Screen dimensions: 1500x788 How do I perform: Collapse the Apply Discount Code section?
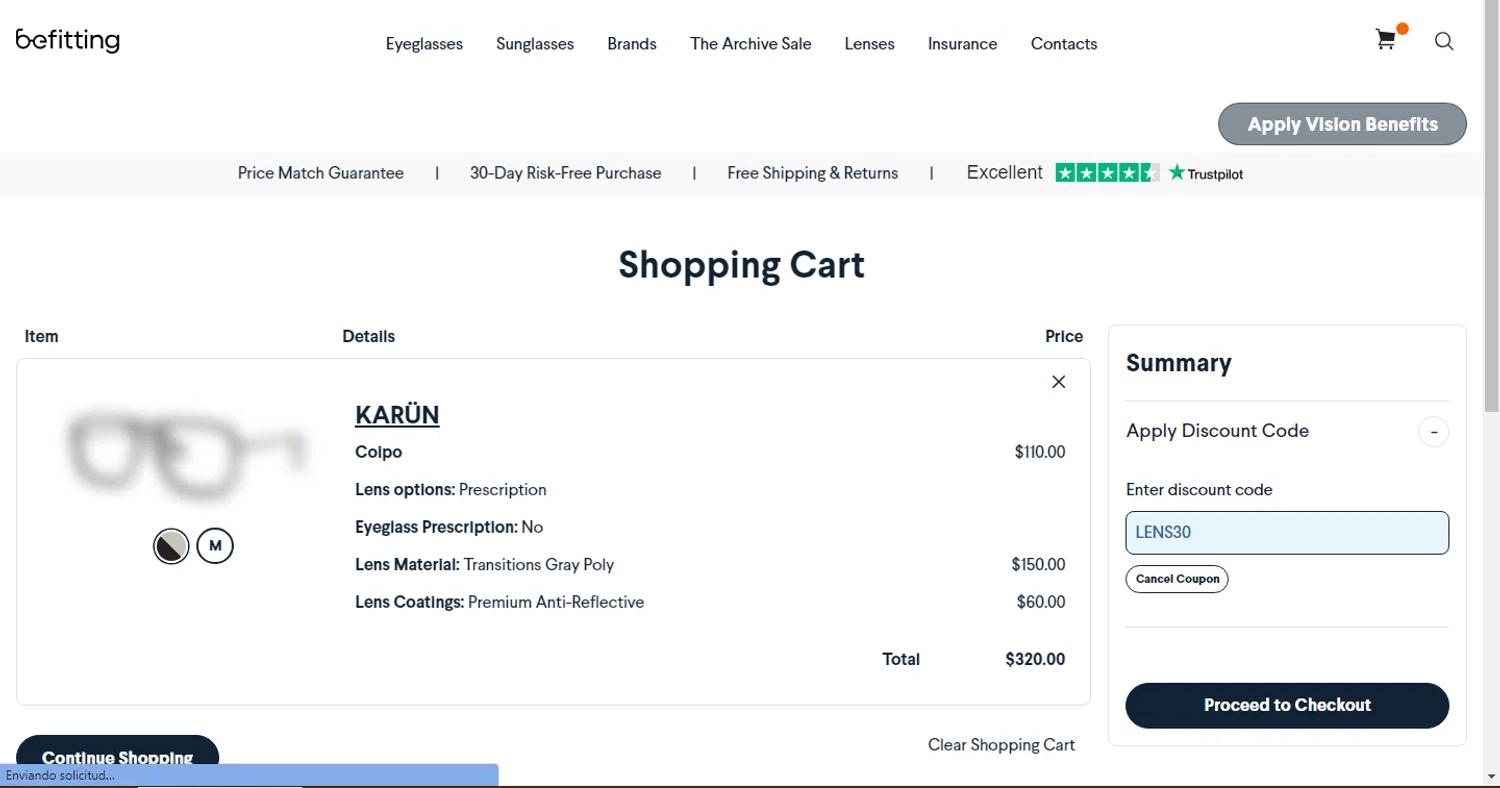1433,432
